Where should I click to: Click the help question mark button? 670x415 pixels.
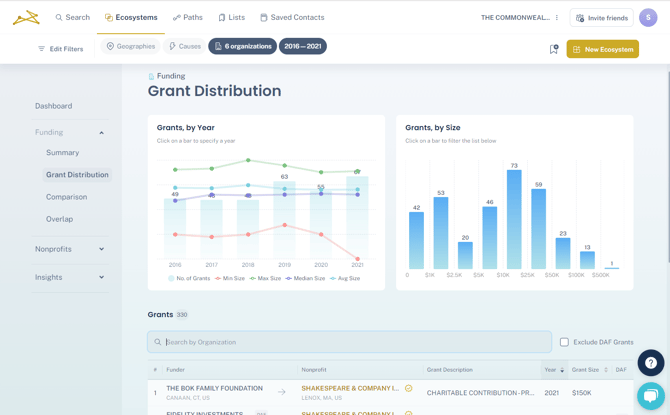[x=650, y=363]
